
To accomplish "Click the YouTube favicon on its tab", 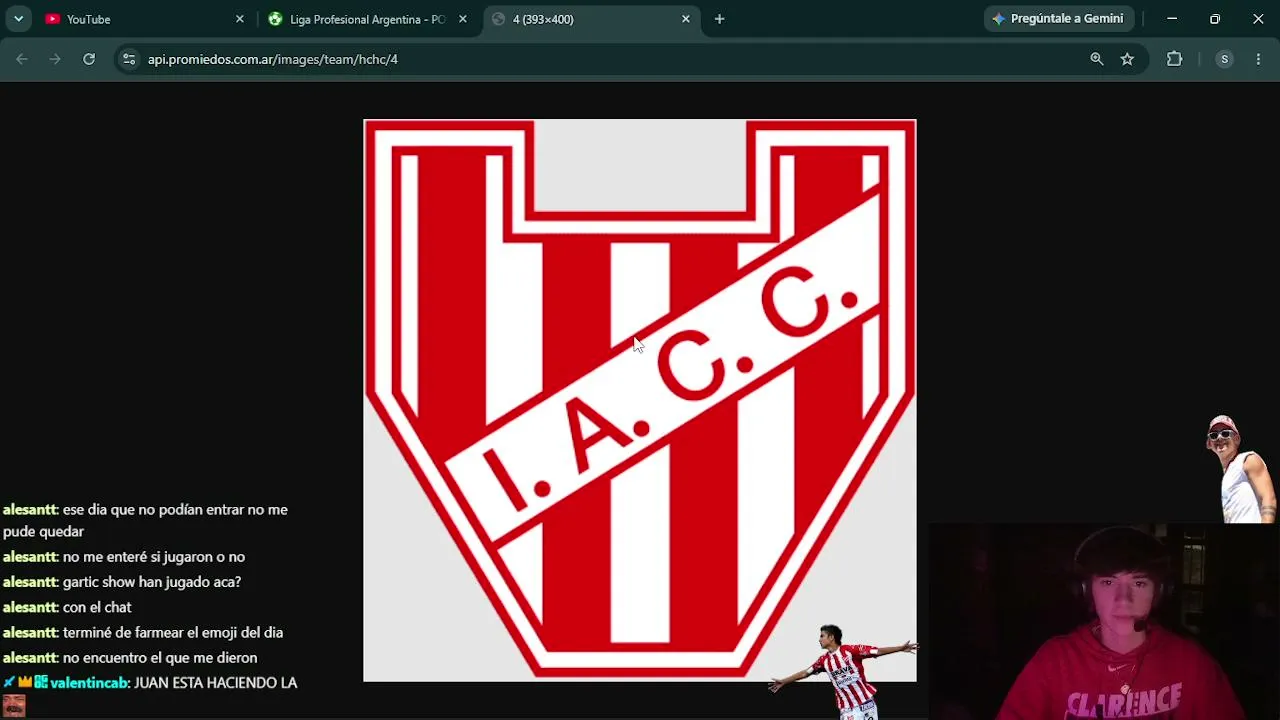I will 53,19.
